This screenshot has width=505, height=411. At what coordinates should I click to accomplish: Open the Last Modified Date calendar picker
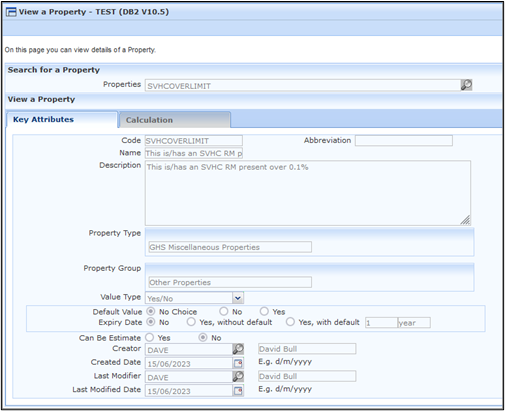238,390
